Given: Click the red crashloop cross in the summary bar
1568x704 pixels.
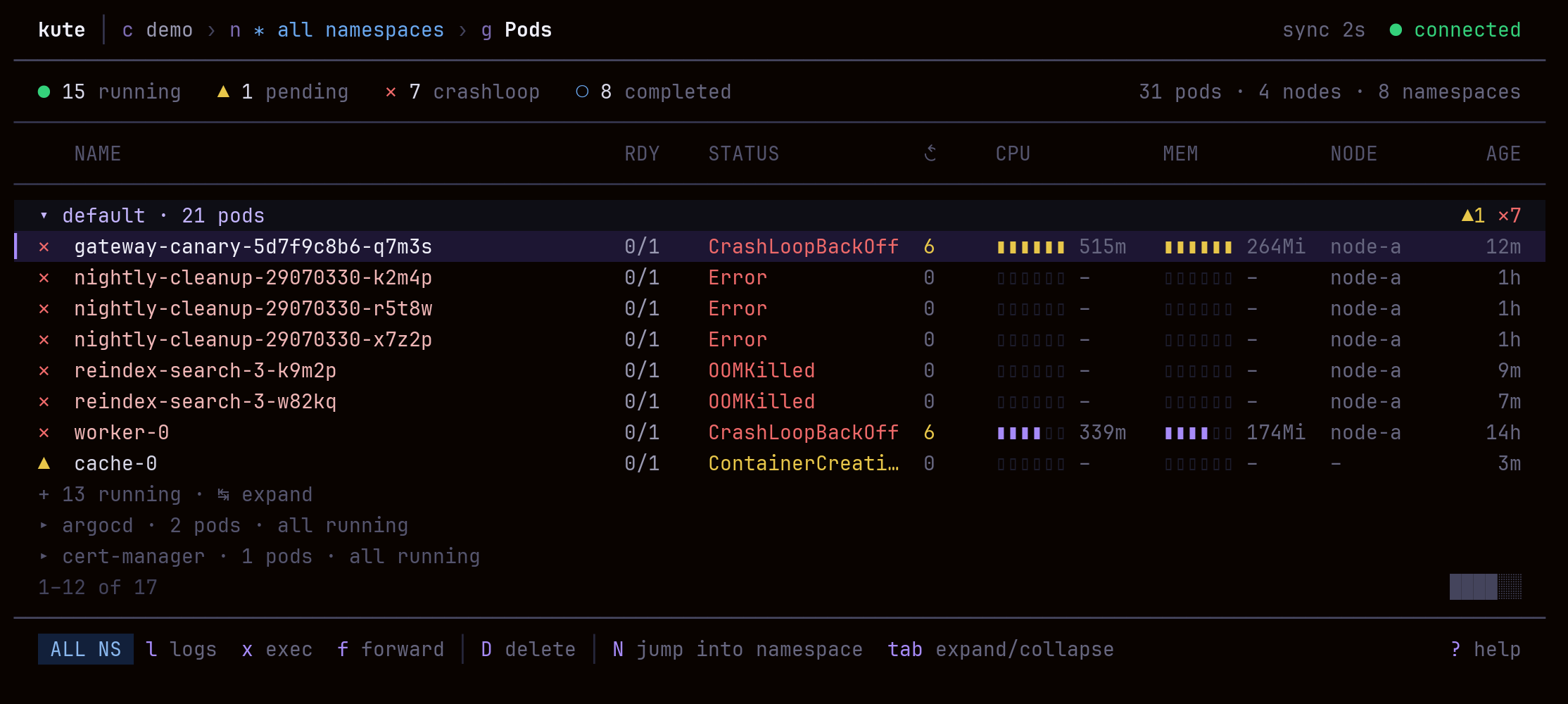Looking at the screenshot, I should [x=391, y=92].
